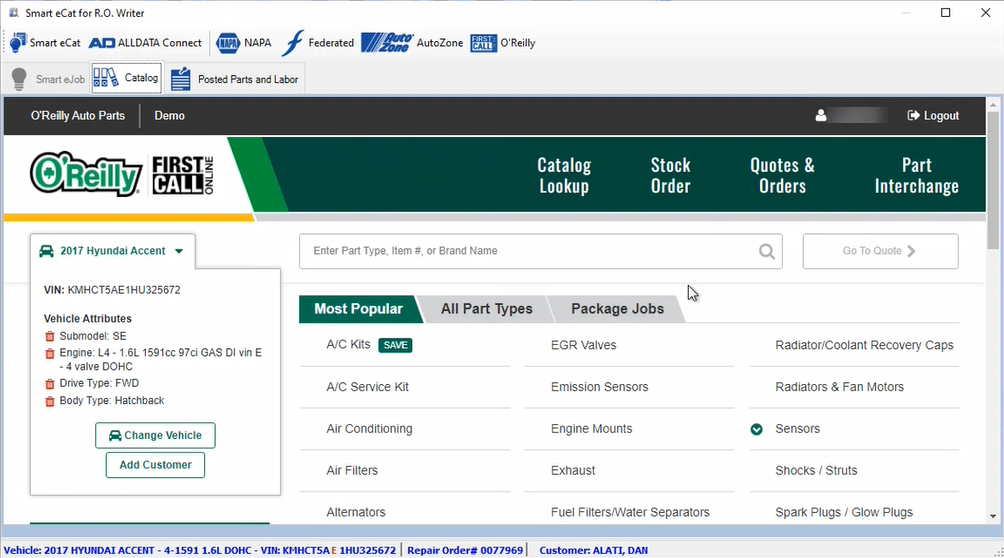Select the A/C Service Kit part type
The width and height of the screenshot is (1004, 558).
(368, 387)
